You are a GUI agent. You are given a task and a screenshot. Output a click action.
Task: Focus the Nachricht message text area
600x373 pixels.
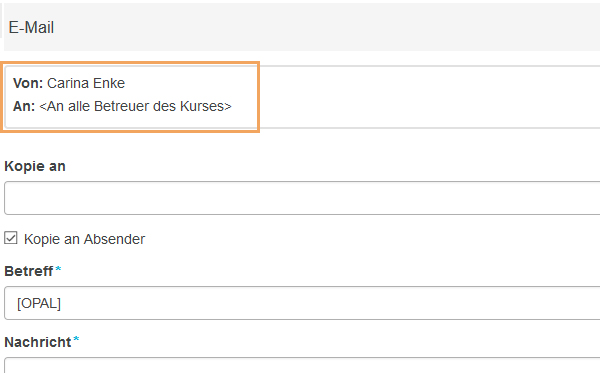pos(302,365)
